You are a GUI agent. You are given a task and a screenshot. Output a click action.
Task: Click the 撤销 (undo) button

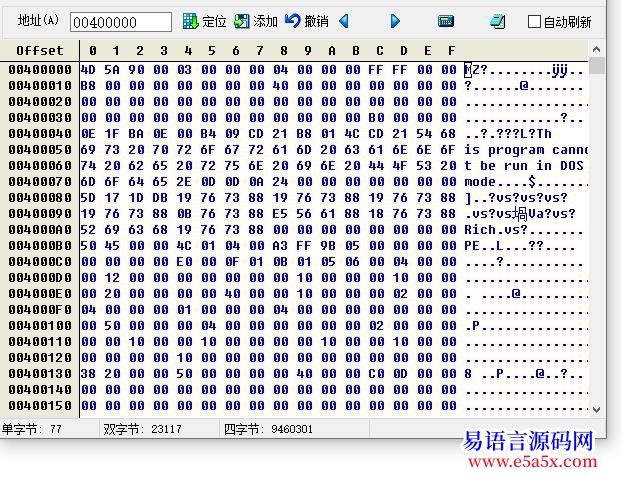click(x=306, y=21)
